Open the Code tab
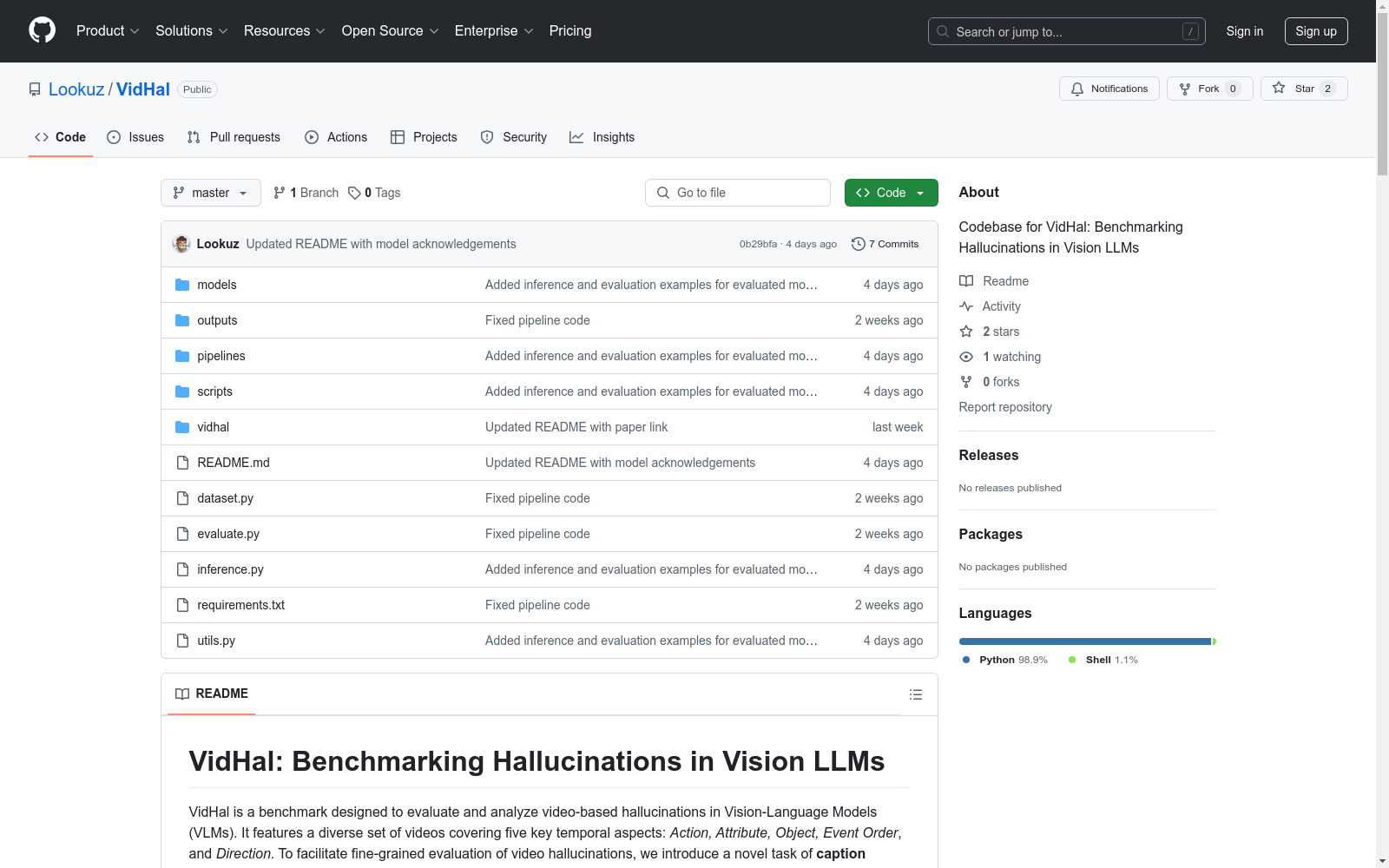1389x868 pixels. (60, 137)
